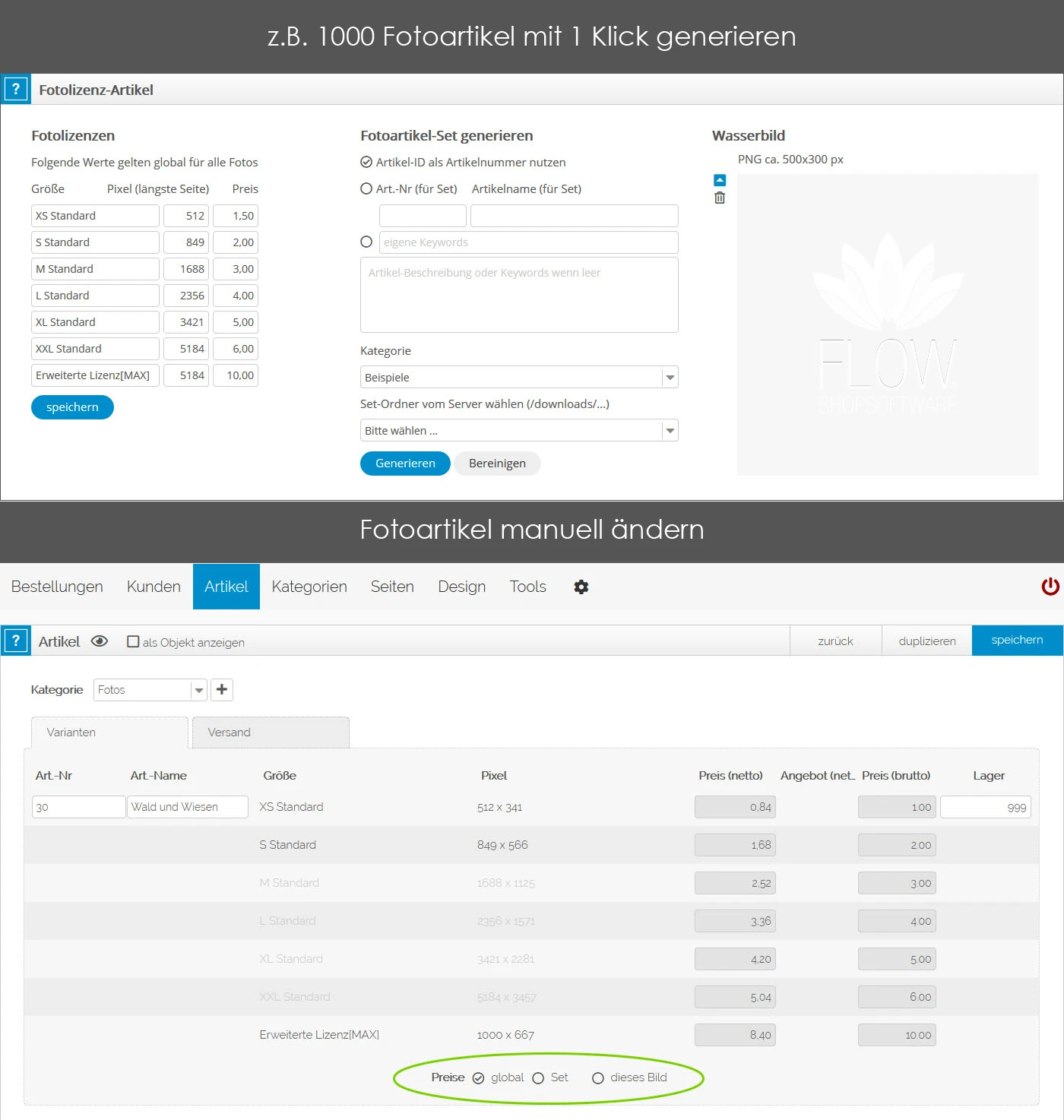The width and height of the screenshot is (1064, 1120).
Task: Focus the Artikelname (für Set) input
Action: tap(575, 216)
